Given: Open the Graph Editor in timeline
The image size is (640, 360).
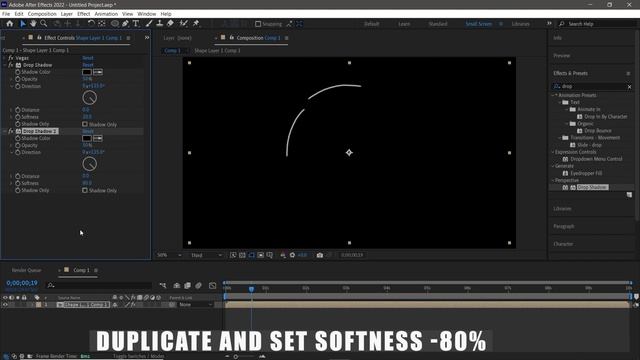Looking at the screenshot, I should click(212, 285).
